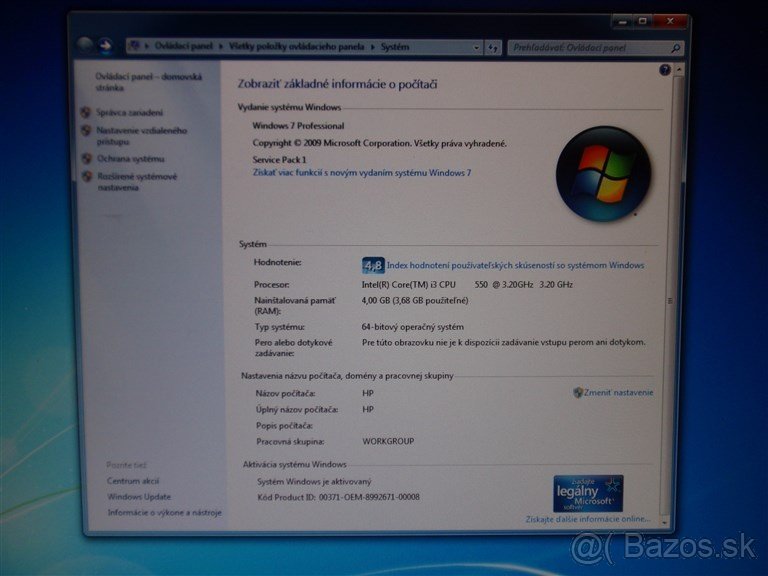Screen dimensions: 768x576
Task: Open the blue Help question mark icon
Action: (665, 70)
